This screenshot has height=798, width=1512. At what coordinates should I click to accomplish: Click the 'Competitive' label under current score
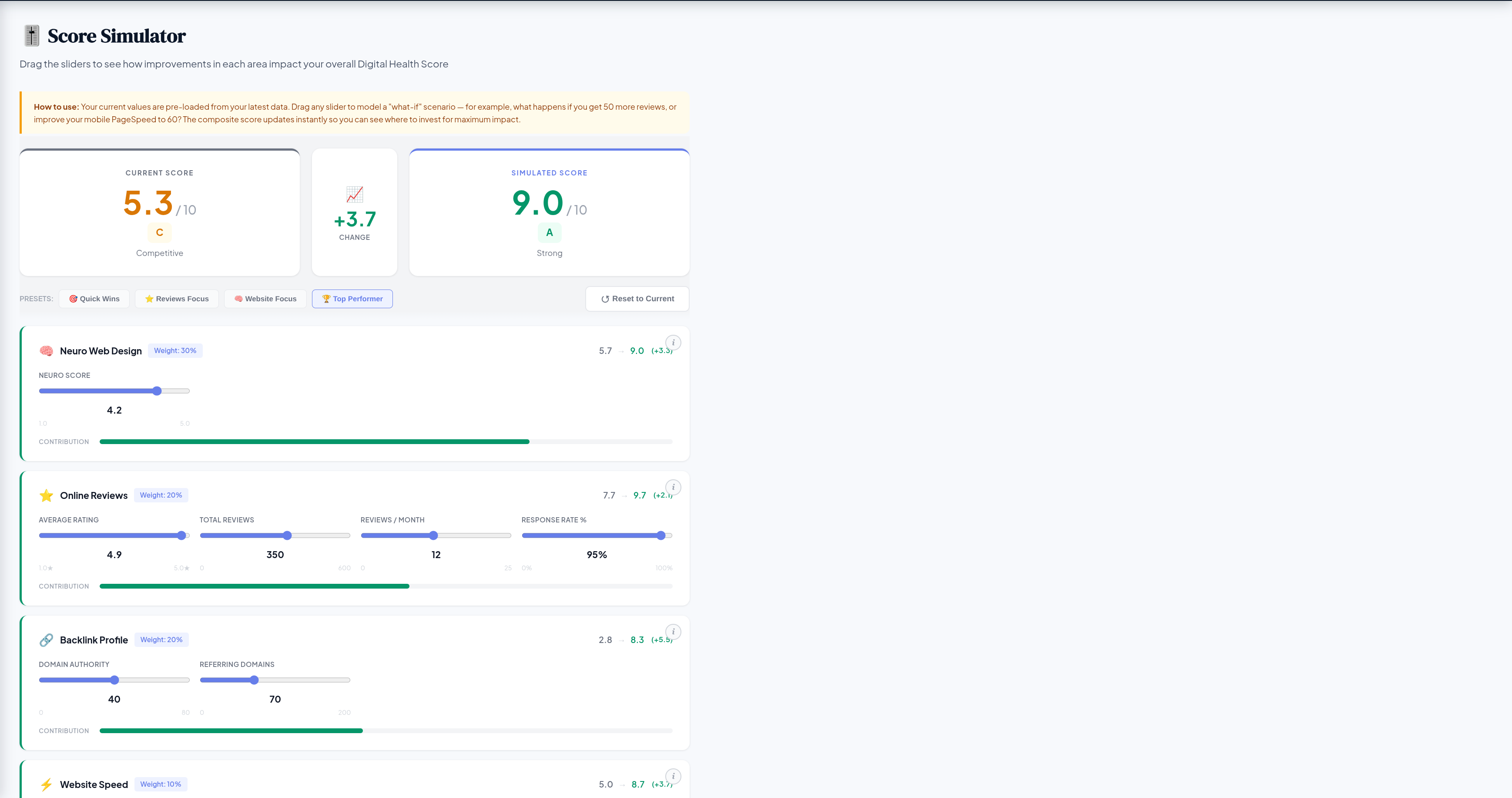160,253
